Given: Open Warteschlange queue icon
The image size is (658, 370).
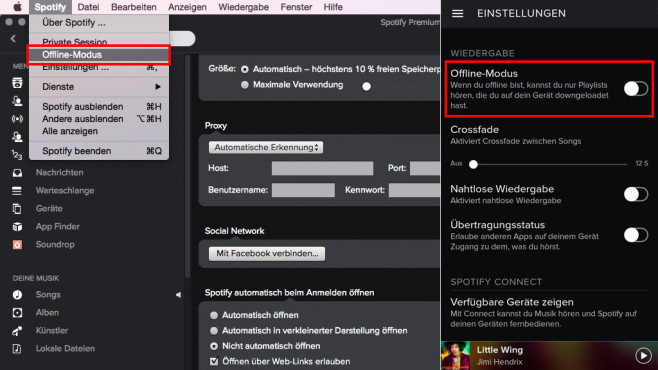Looking at the screenshot, I should pos(17,191).
